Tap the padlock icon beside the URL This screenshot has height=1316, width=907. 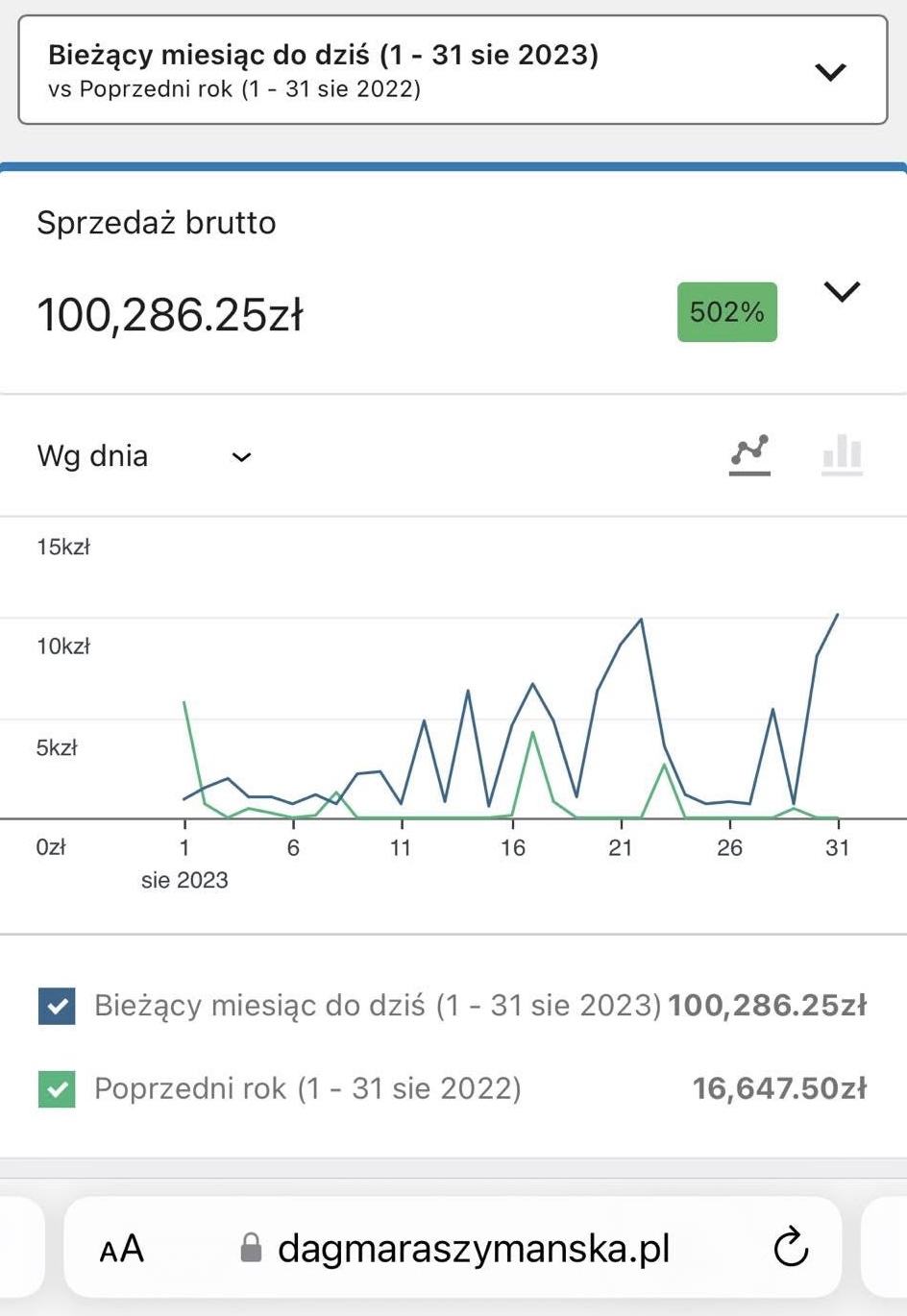click(x=251, y=1248)
